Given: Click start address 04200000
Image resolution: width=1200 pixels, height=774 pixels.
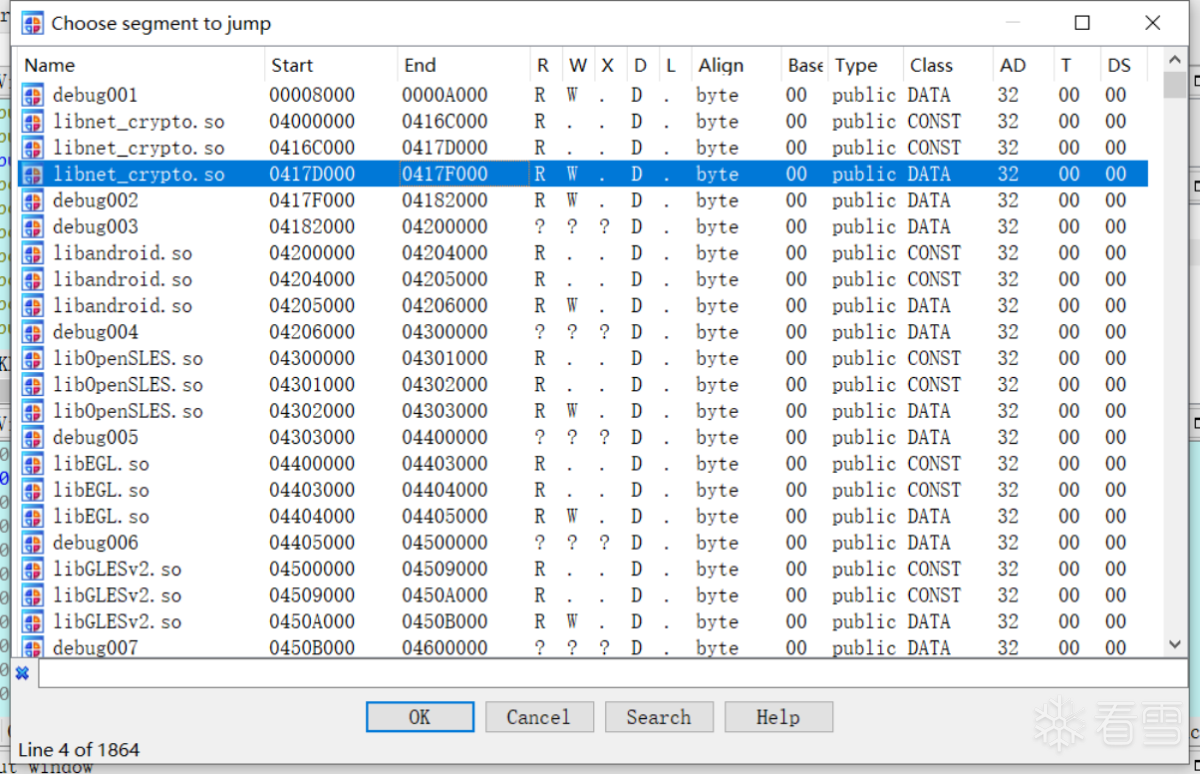Looking at the screenshot, I should coord(311,253).
